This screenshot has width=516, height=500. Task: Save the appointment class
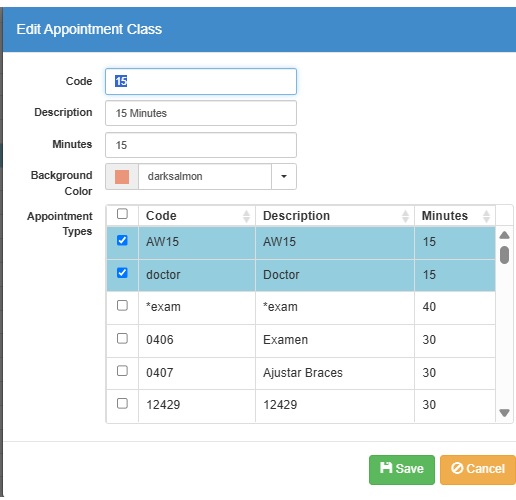tap(402, 470)
